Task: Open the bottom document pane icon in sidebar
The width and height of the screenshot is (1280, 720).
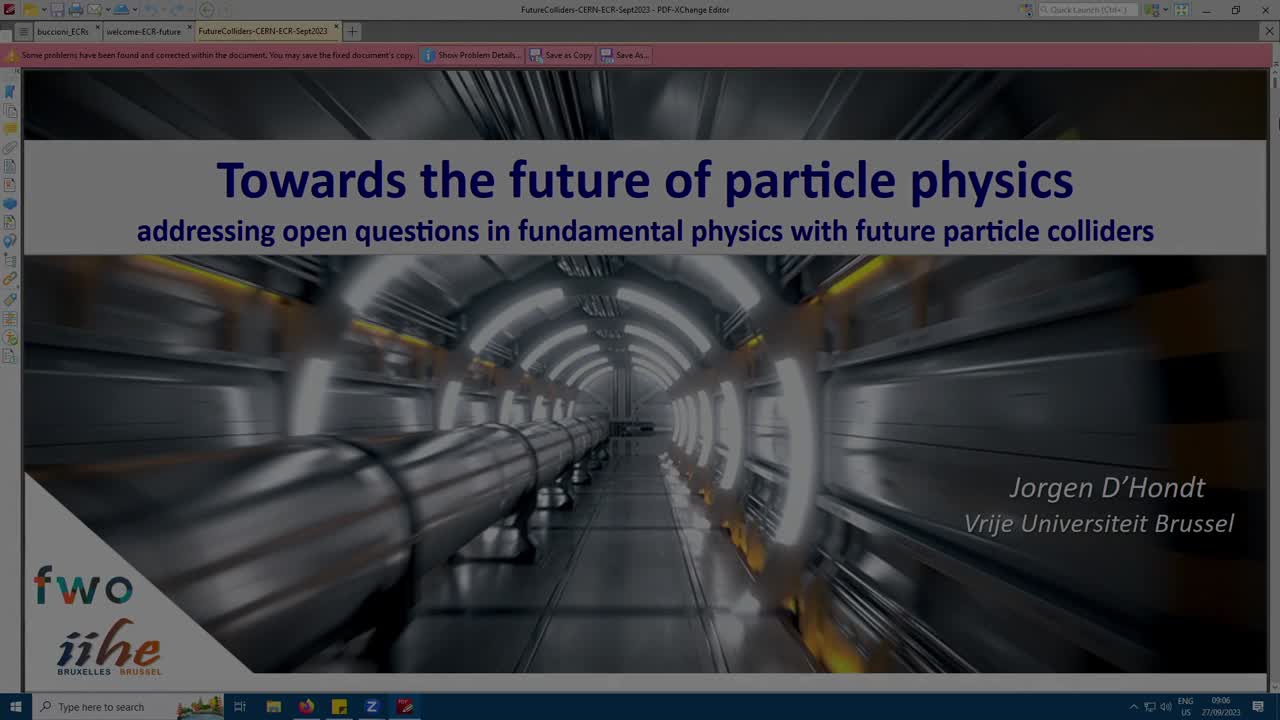Action: click(x=10, y=356)
